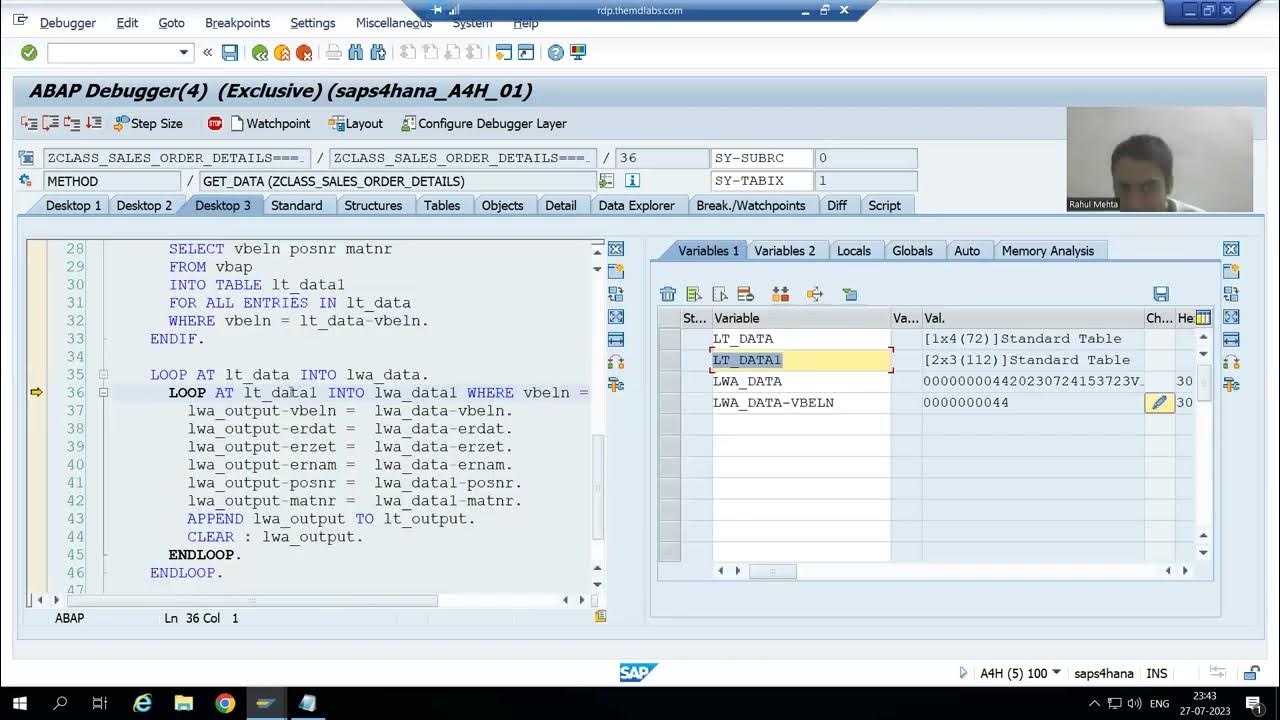
Task: Click the Save diskette icon in top toolbar
Action: (x=230, y=52)
